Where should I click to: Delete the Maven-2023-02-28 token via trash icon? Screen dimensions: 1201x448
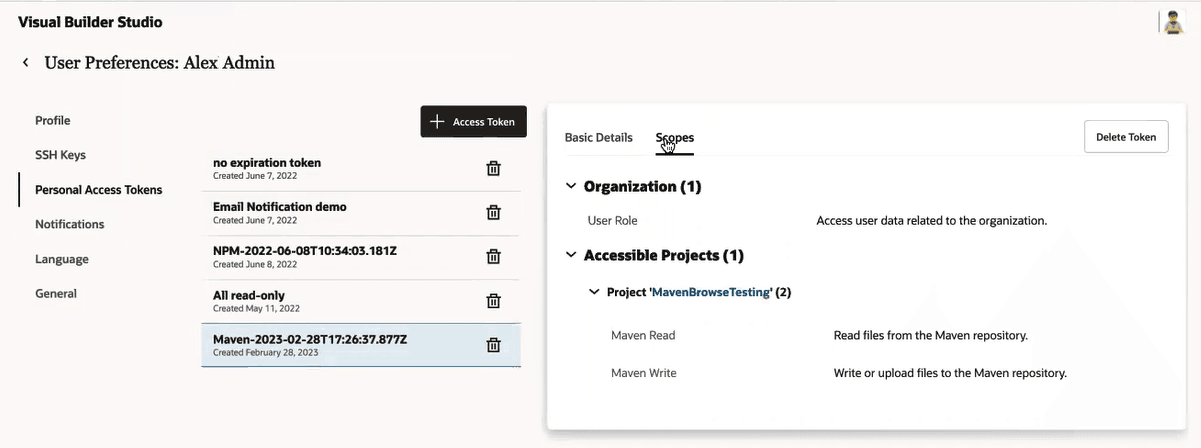click(x=493, y=345)
